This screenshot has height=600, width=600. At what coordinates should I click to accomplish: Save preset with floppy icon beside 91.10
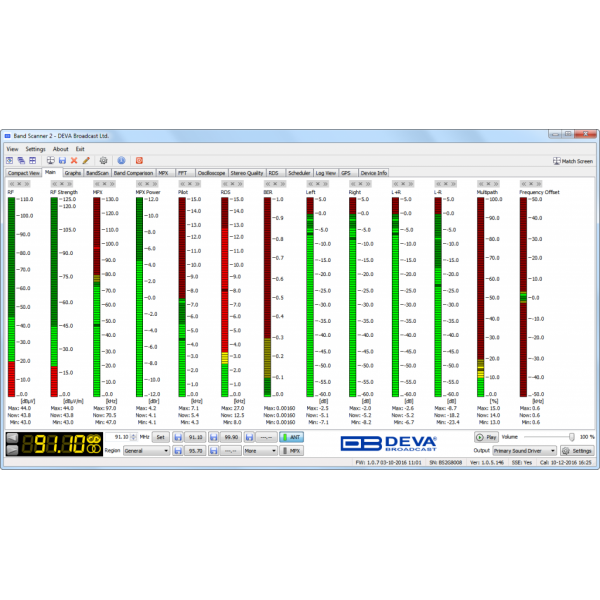click(x=178, y=437)
